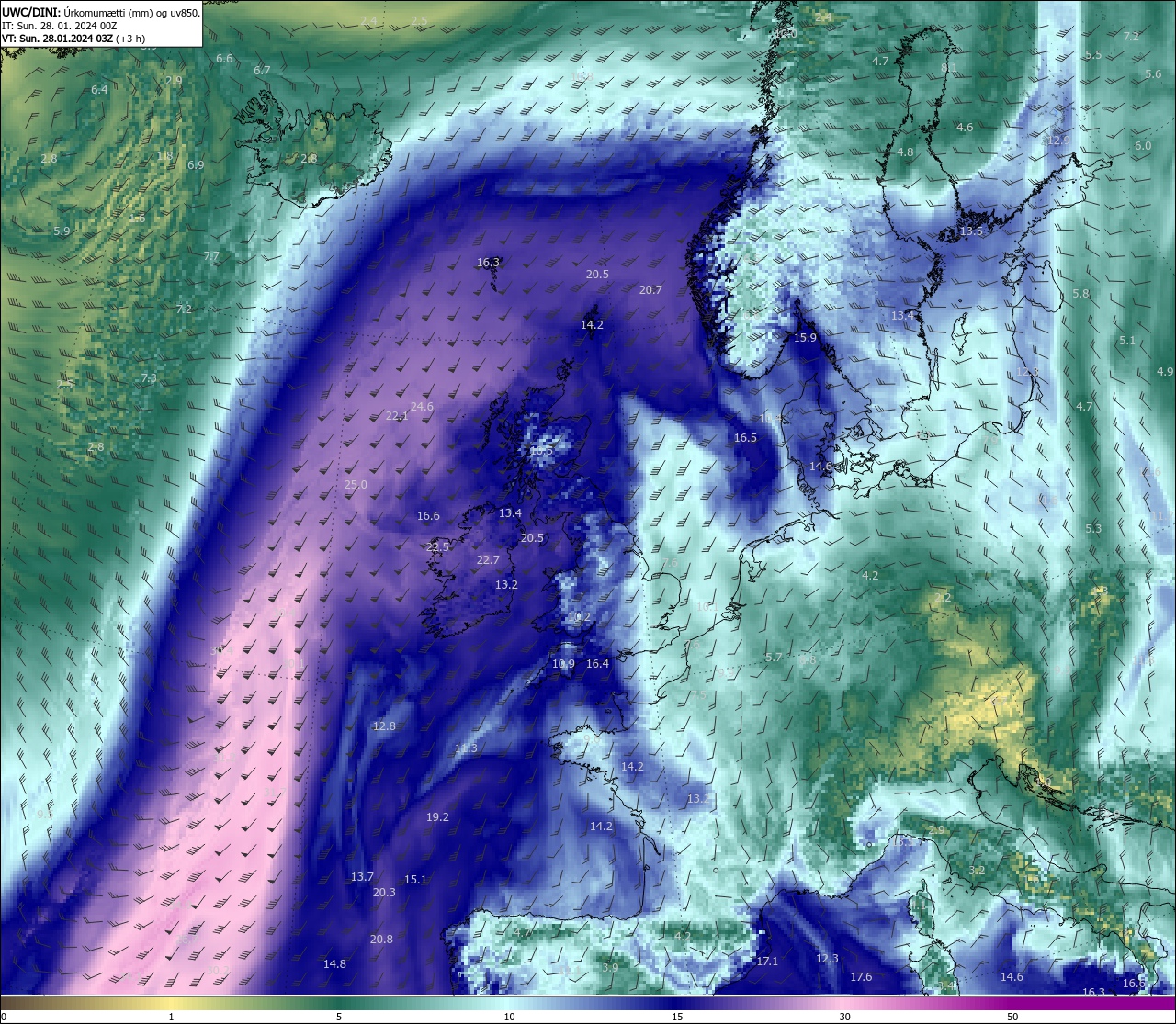The height and width of the screenshot is (1024, 1176).
Task: Select the 5.3 map value
Action: 1093,528
